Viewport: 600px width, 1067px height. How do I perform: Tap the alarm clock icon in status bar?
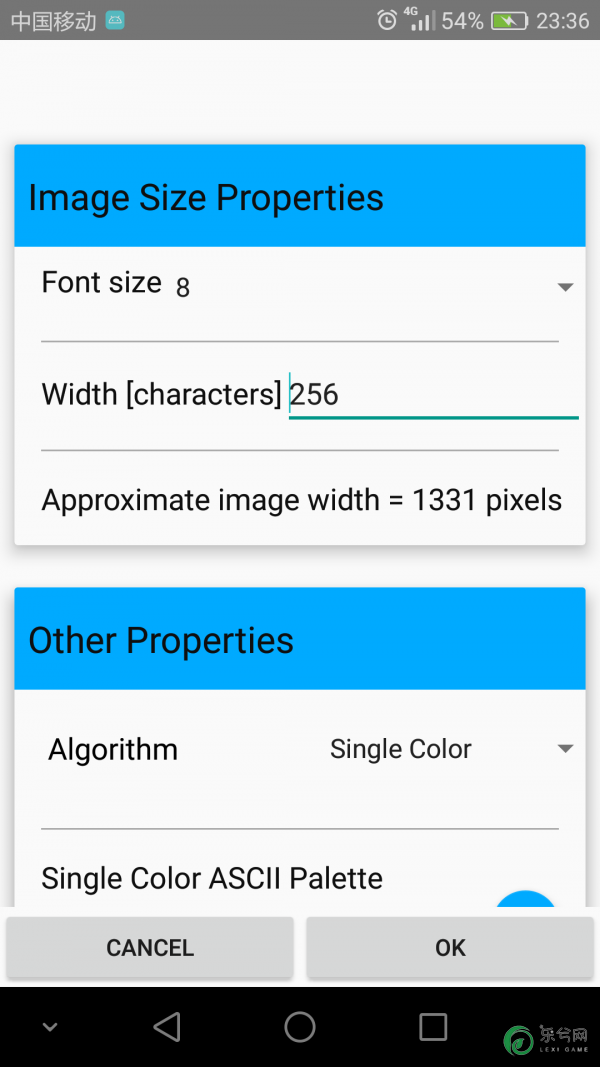(x=387, y=20)
